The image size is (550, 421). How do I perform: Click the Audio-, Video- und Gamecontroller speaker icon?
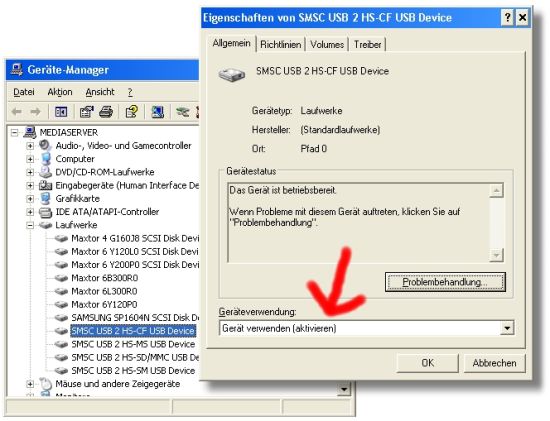[45, 145]
